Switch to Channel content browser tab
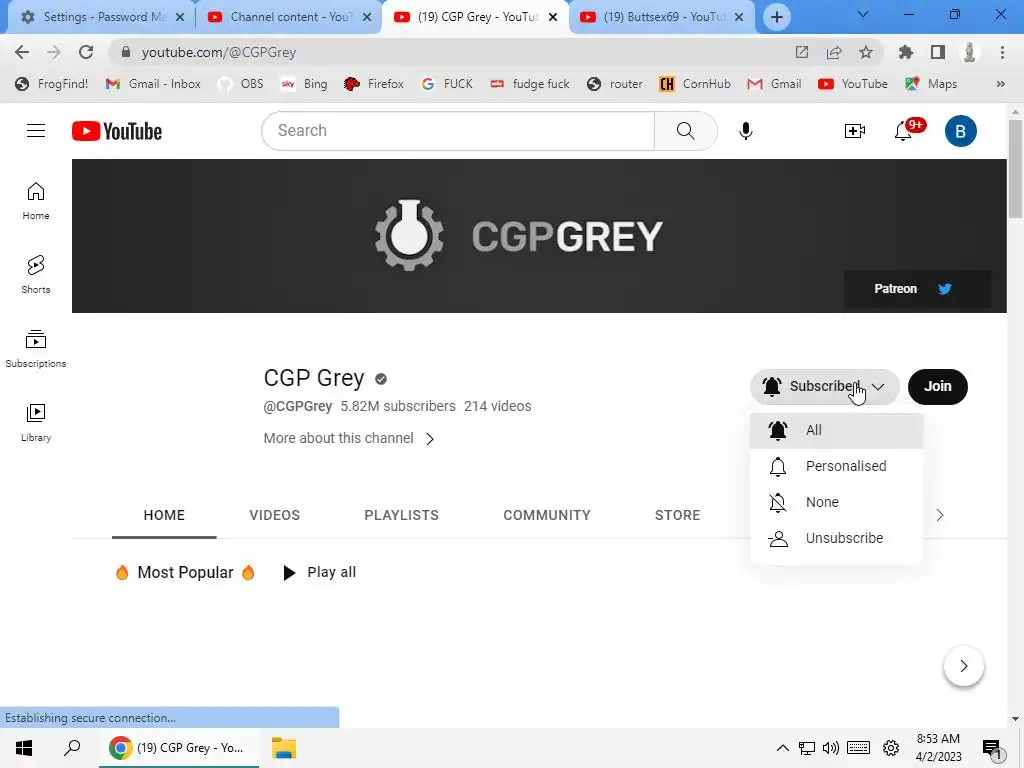This screenshot has width=1024, height=768. [x=288, y=17]
